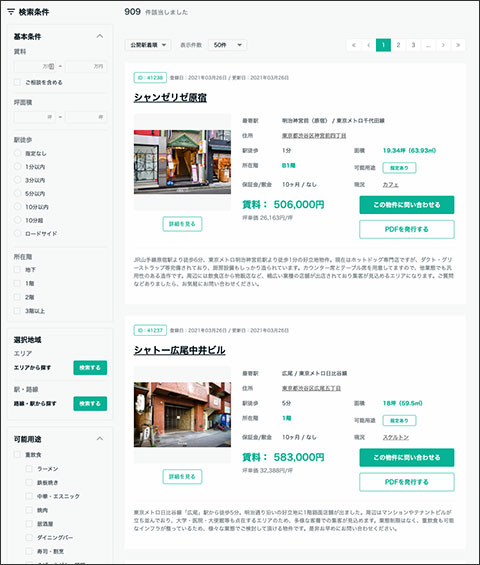The width and height of the screenshot is (480, 565).
Task: Click the minimum rent input field
Action: point(35,66)
